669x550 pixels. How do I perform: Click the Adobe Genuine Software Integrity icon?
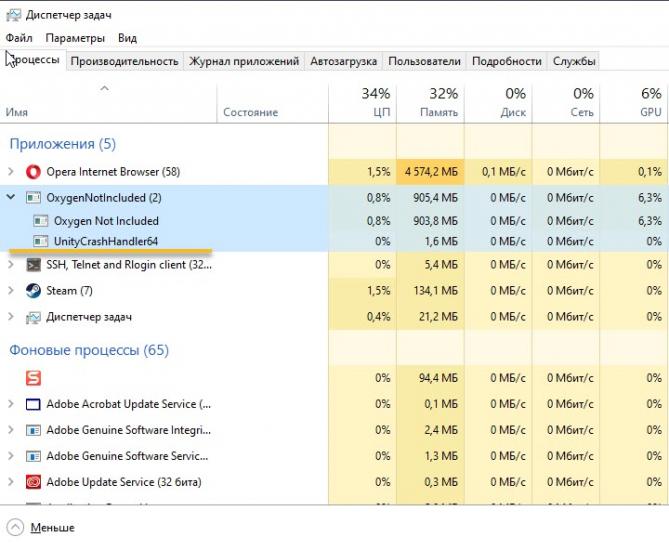point(33,430)
